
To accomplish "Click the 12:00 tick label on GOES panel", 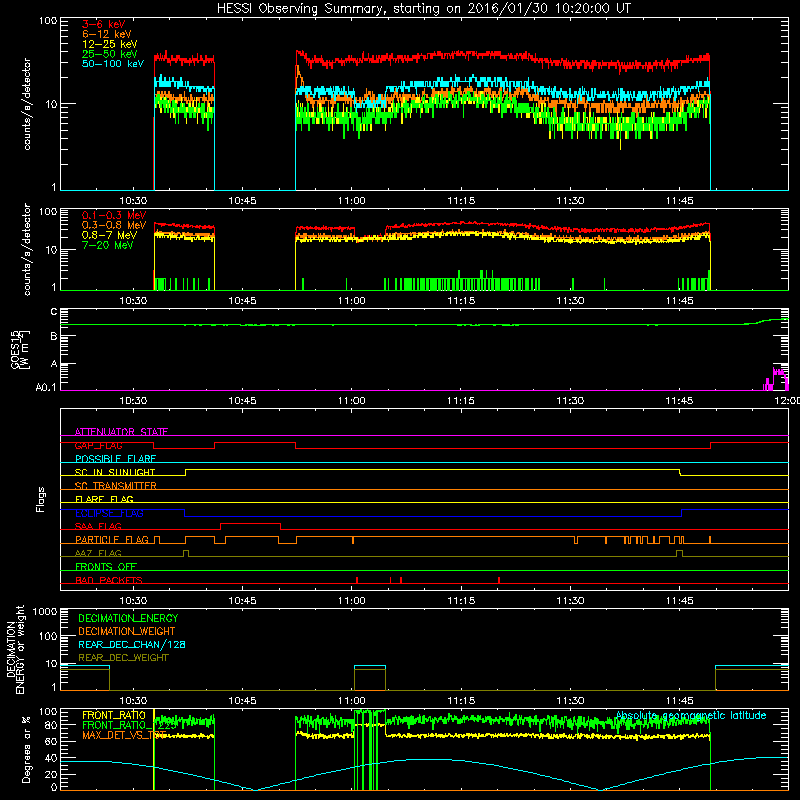I will [789, 401].
